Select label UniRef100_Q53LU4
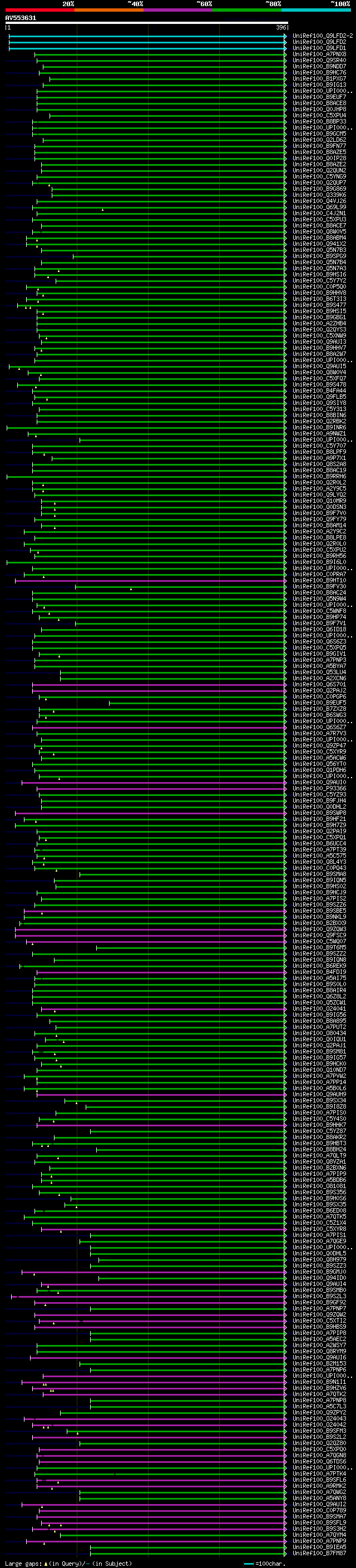The image size is (356, 1568). (319, 672)
